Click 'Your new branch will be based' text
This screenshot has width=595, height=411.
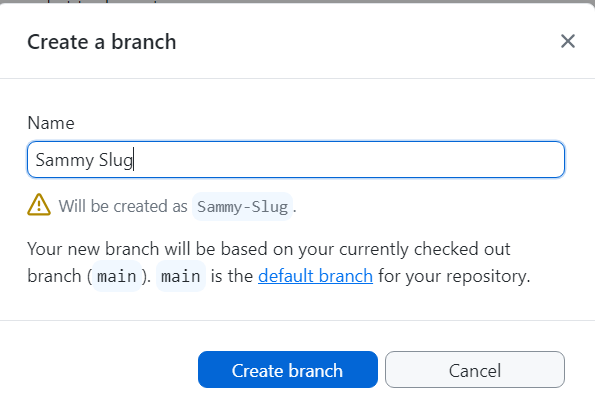[x=147, y=249]
